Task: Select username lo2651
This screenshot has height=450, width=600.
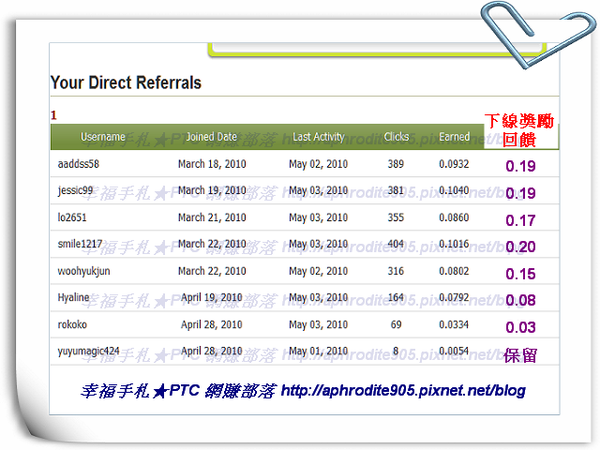Action: pos(72,217)
